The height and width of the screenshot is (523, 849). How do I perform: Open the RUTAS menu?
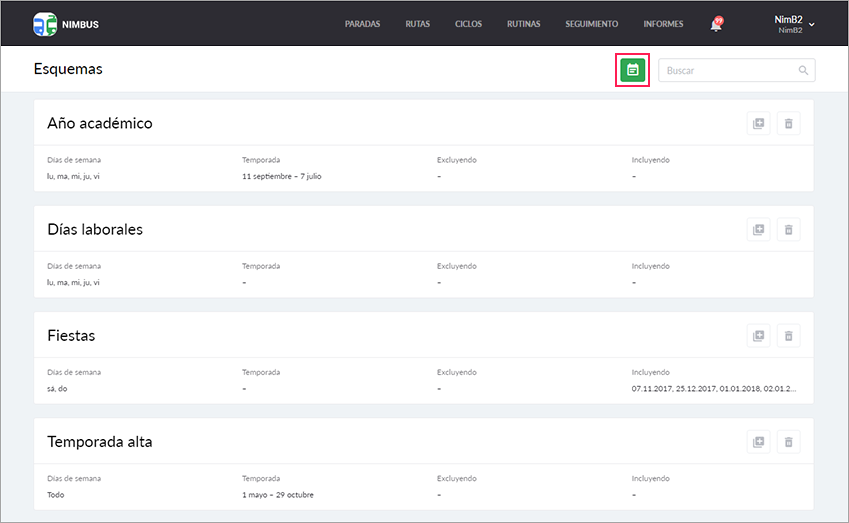click(417, 24)
